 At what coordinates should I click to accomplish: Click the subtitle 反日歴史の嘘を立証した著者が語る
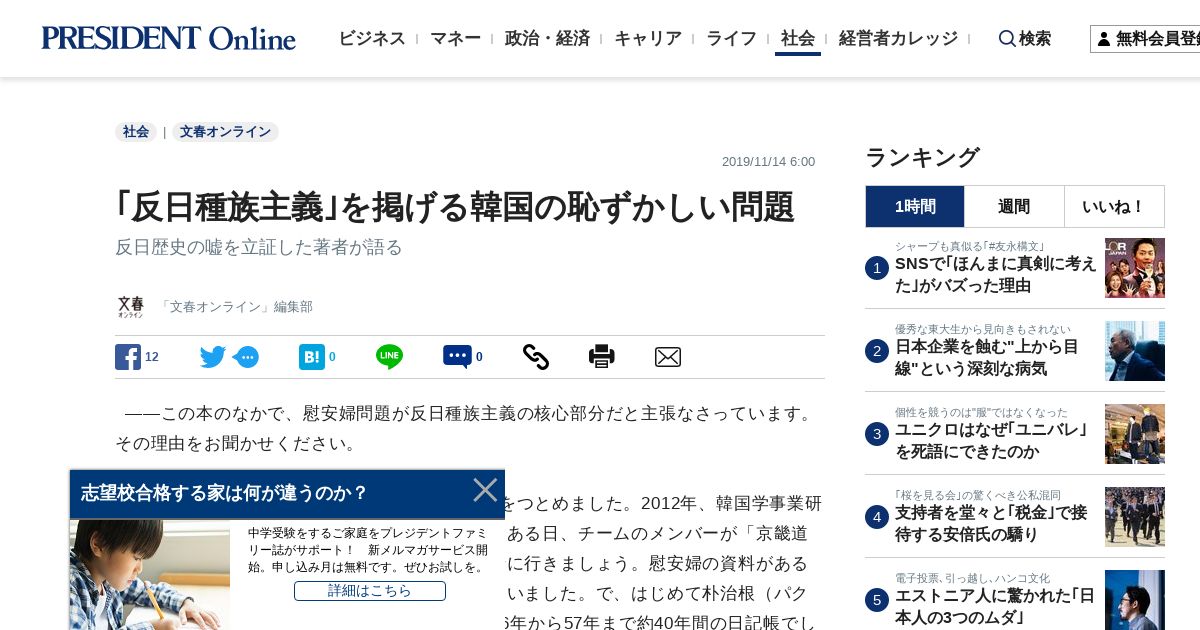tap(259, 247)
